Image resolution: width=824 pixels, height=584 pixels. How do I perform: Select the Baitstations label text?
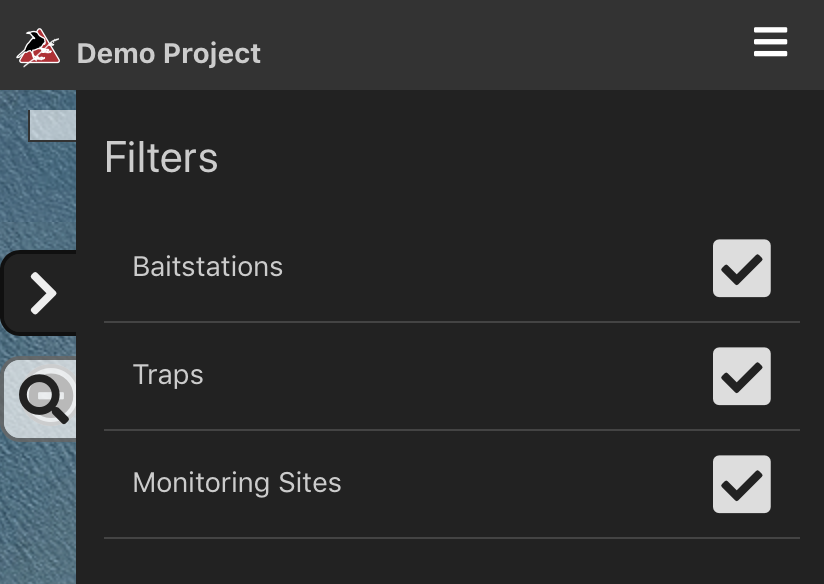[x=208, y=267]
